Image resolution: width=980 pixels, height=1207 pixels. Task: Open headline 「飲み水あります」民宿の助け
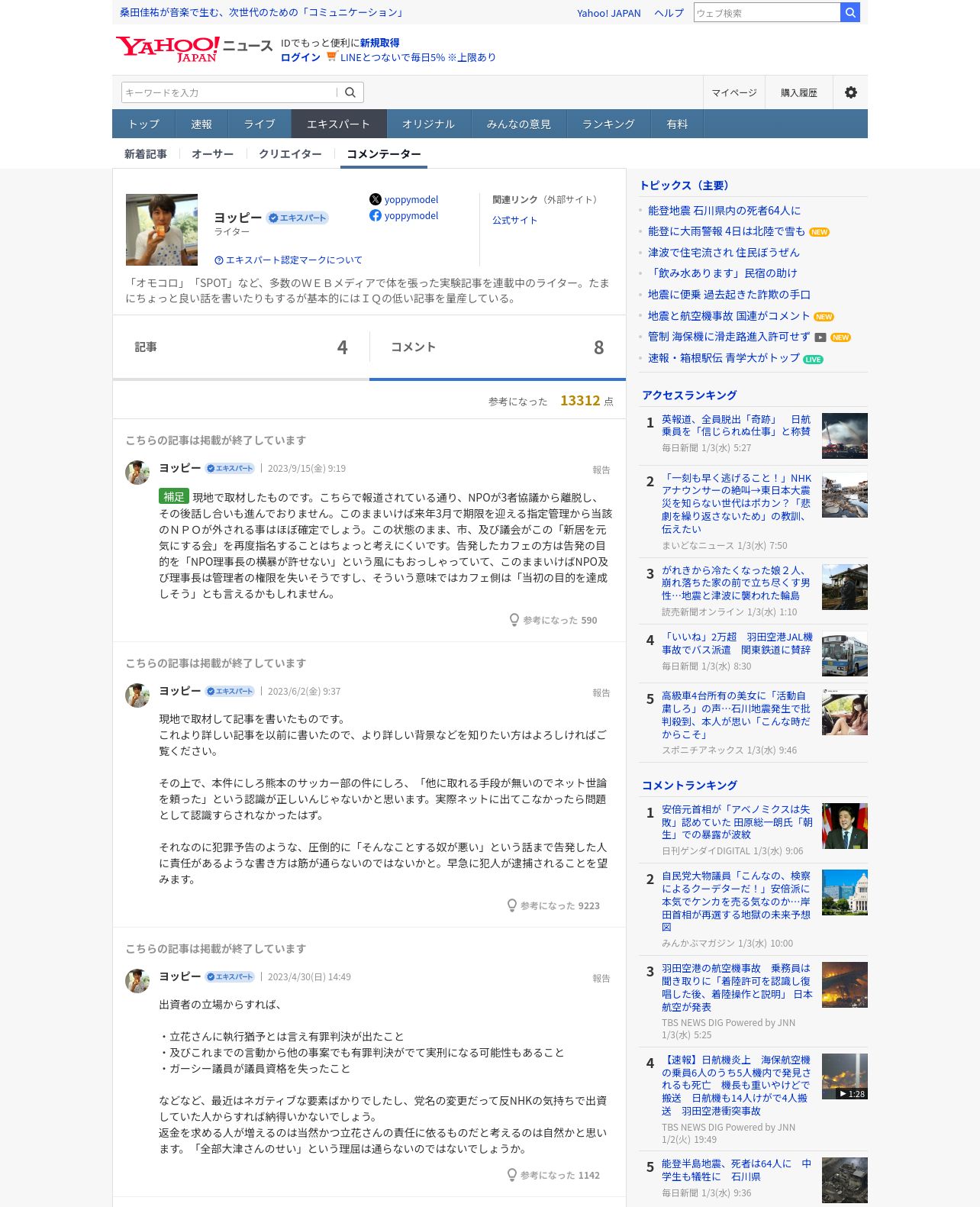(x=723, y=273)
